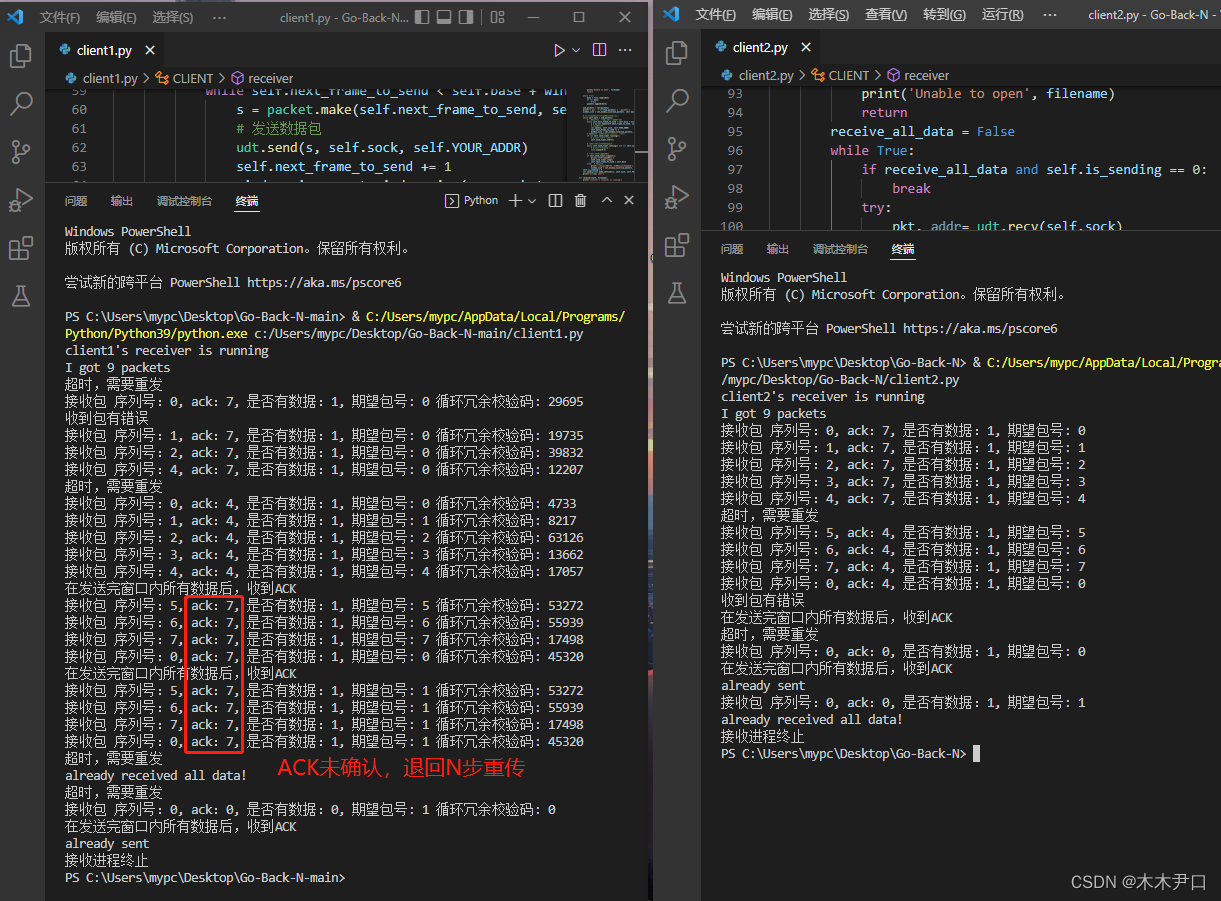Click the VS Code logo in the client2.py window
This screenshot has height=901, width=1221.
[x=671, y=14]
